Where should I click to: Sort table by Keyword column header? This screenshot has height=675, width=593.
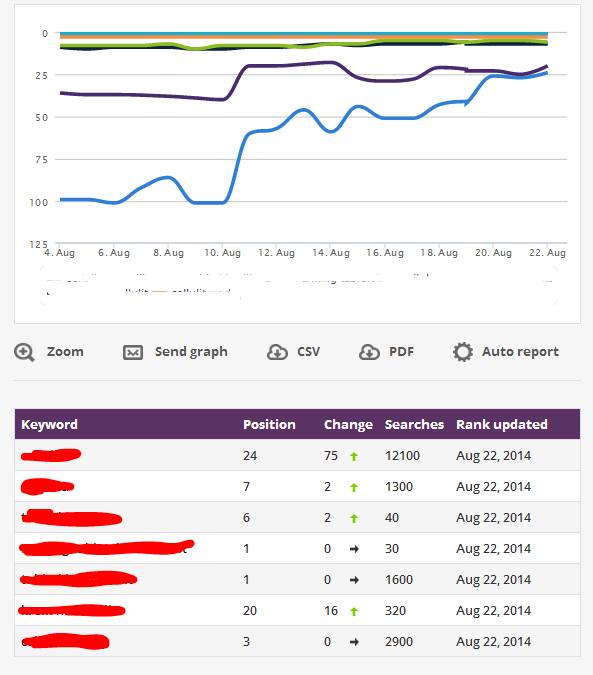pos(49,424)
